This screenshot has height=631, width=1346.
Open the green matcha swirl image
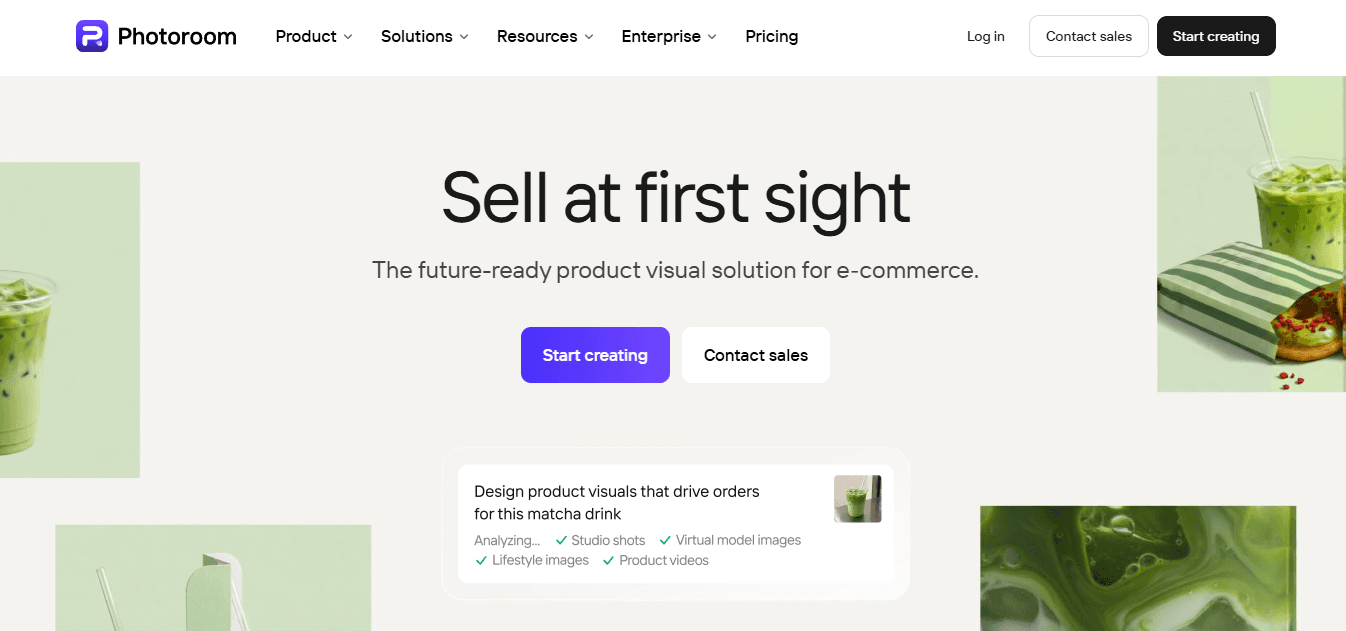pyautogui.click(x=1138, y=568)
